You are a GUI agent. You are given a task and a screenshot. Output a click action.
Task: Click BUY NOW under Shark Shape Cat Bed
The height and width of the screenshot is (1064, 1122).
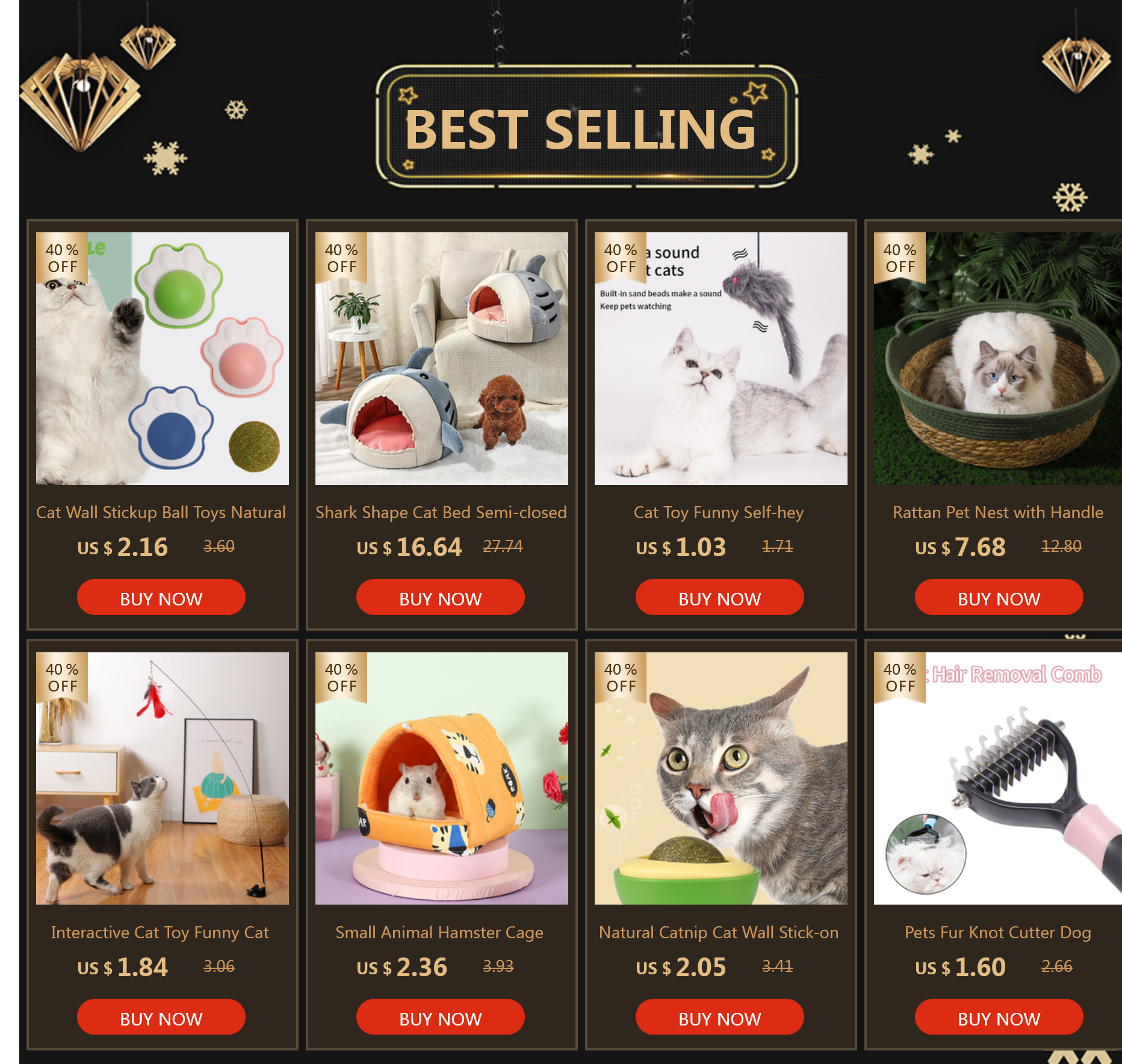tap(441, 598)
